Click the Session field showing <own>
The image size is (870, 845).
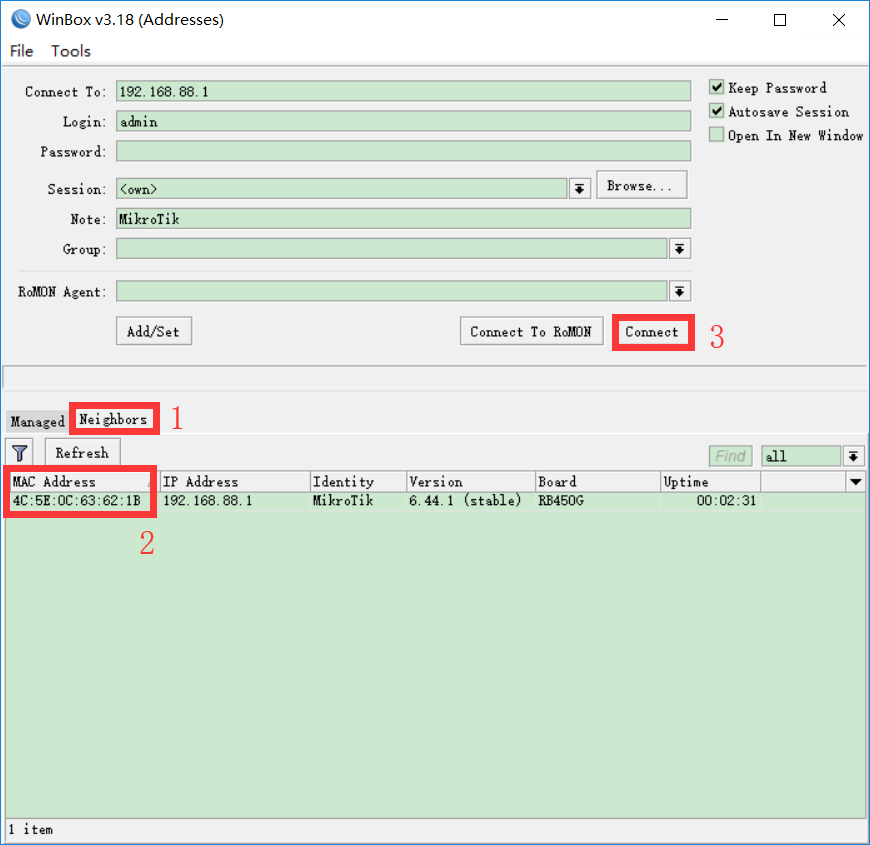[x=342, y=189]
